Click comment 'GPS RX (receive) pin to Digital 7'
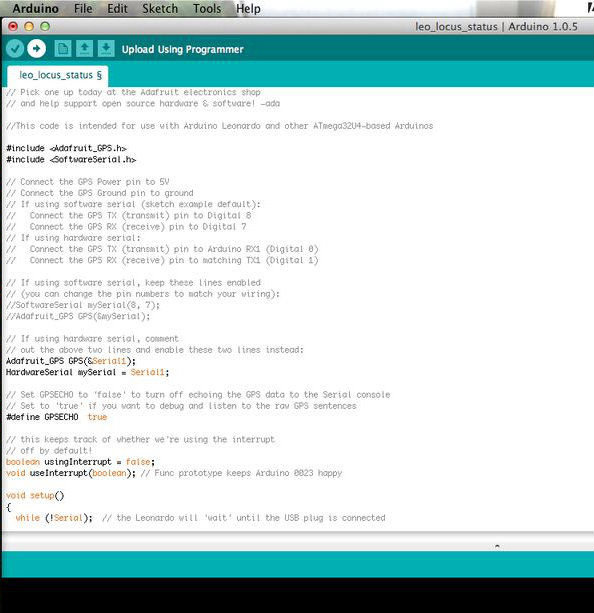The width and height of the screenshot is (594, 613). 126,227
